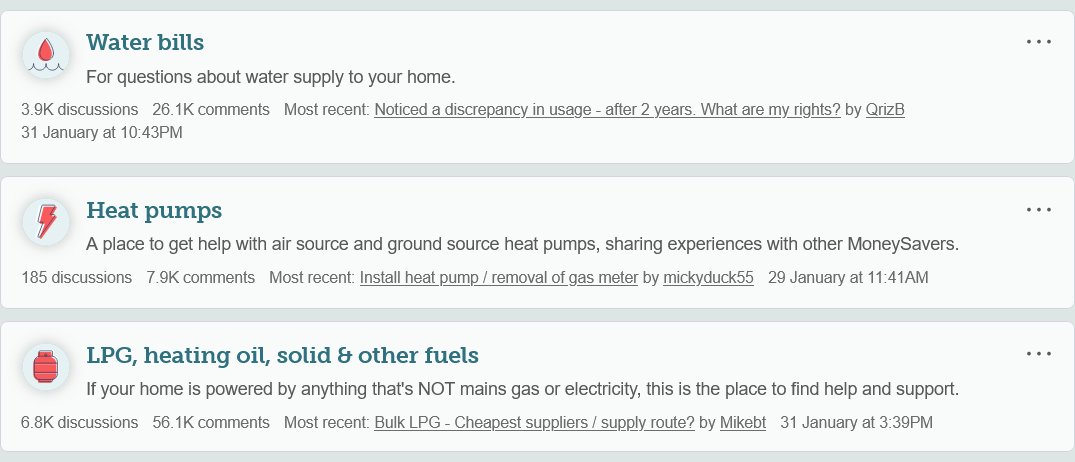Open 'Install heat pump / removal of gas meter' thread
Image resolution: width=1075 pixels, height=462 pixels.
[x=499, y=278]
